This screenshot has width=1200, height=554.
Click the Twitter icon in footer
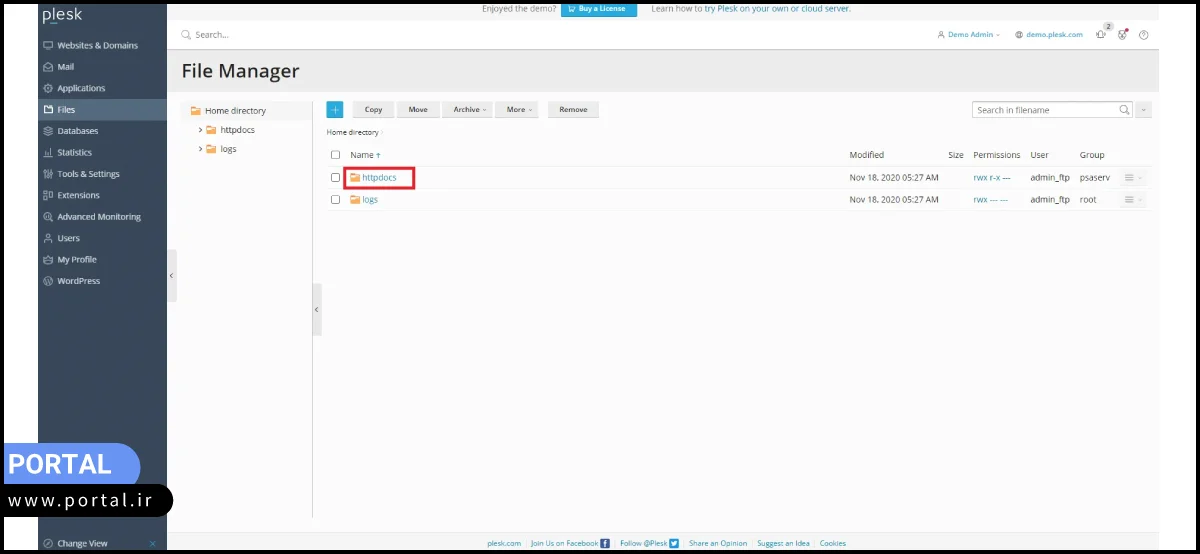[674, 543]
